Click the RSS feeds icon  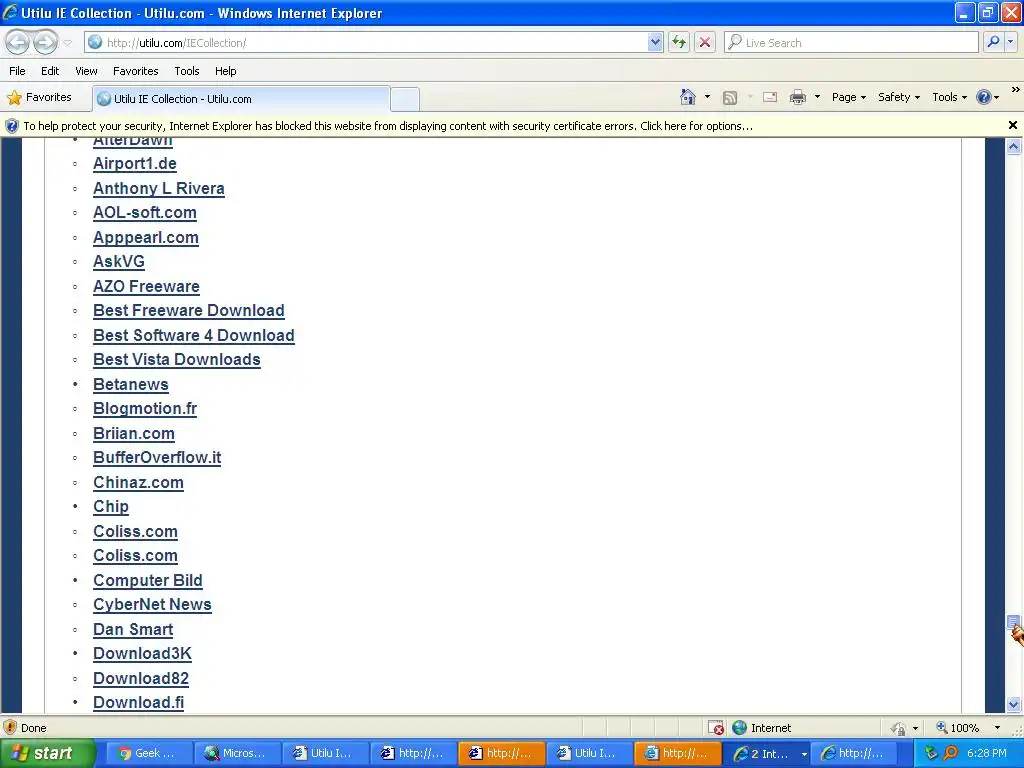coord(730,97)
